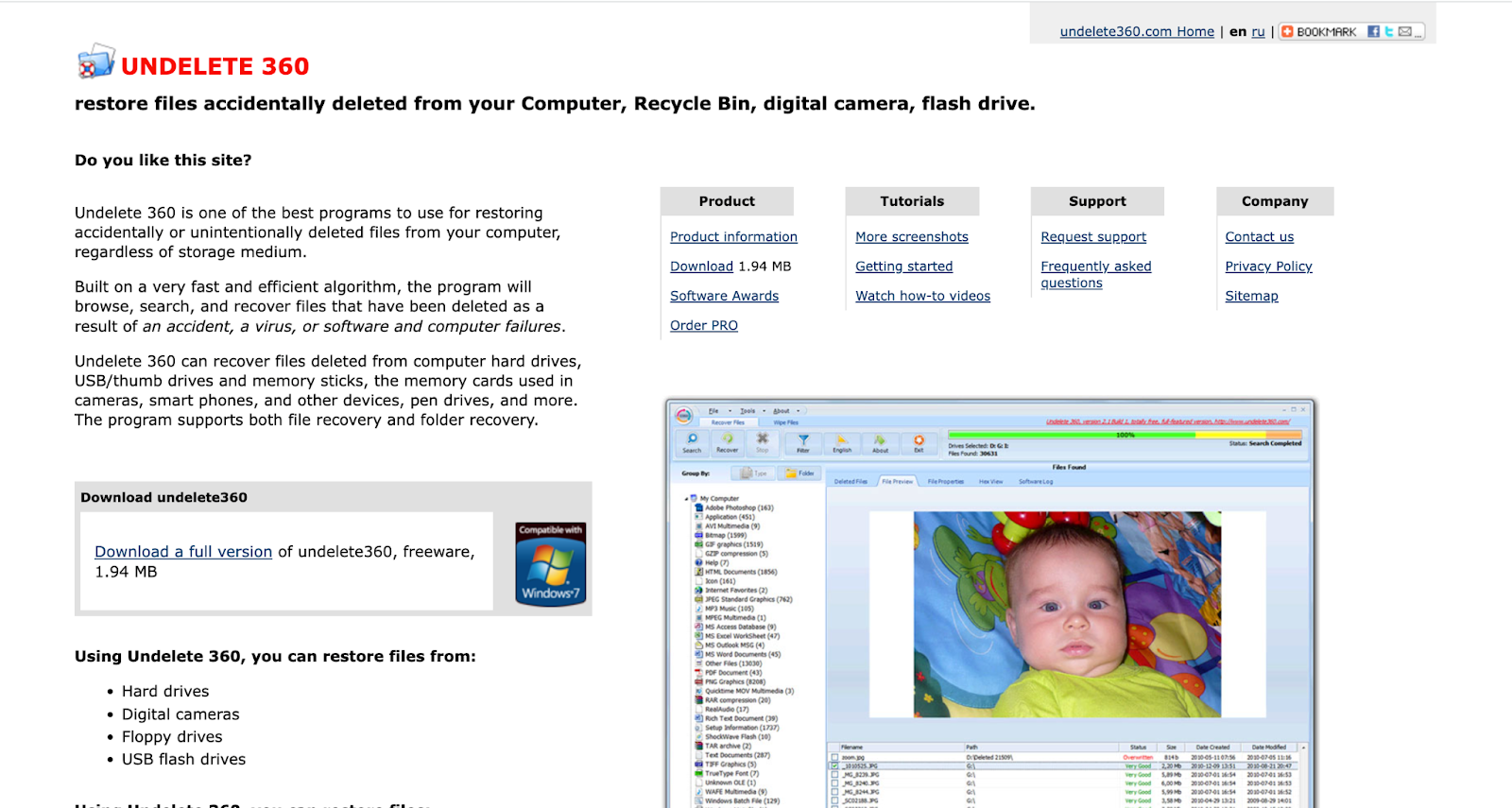Open the Product information link

click(733, 237)
